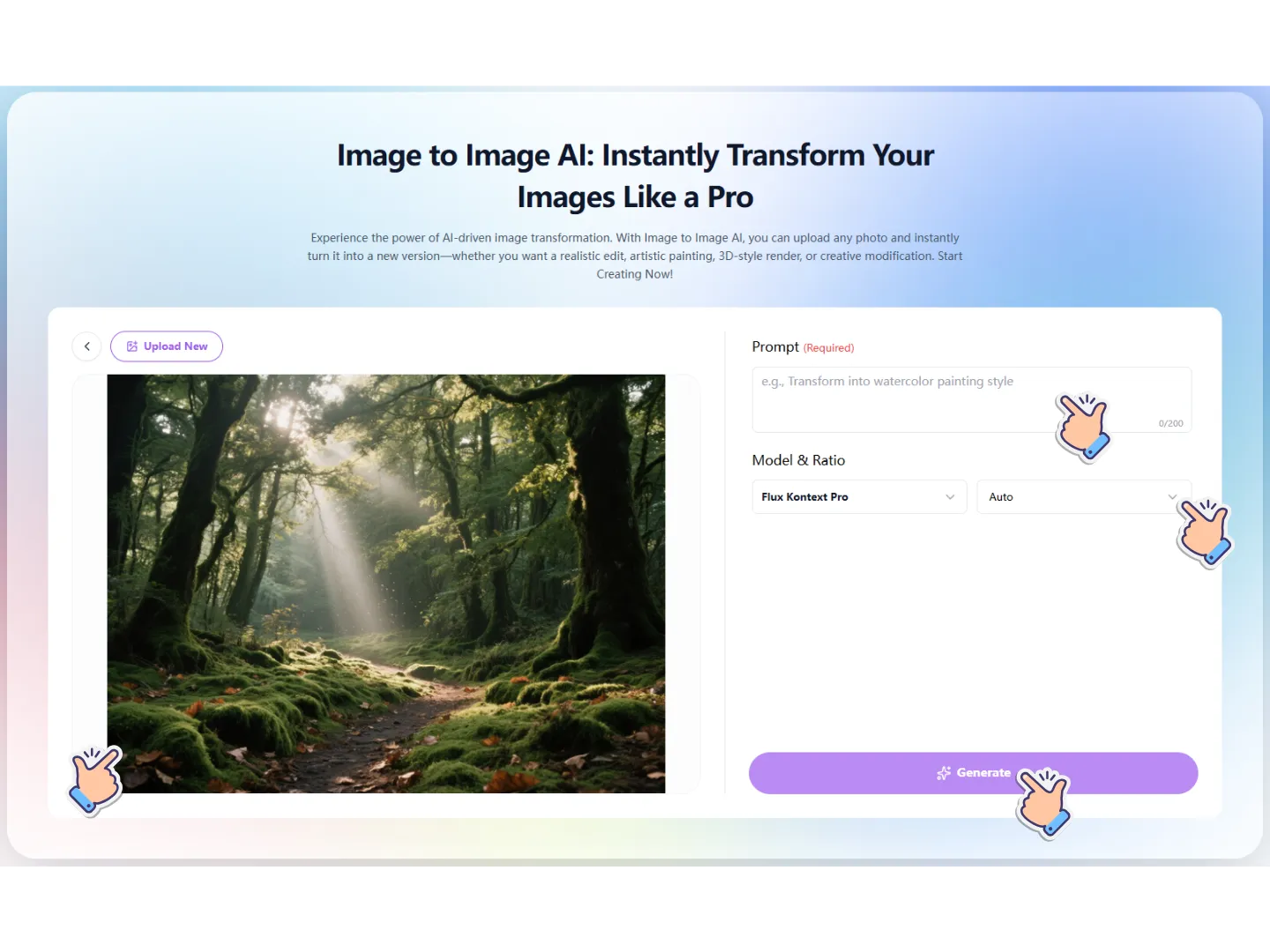Image resolution: width=1270 pixels, height=952 pixels.
Task: Expand the model selector chevron arrow
Action: coord(950,497)
